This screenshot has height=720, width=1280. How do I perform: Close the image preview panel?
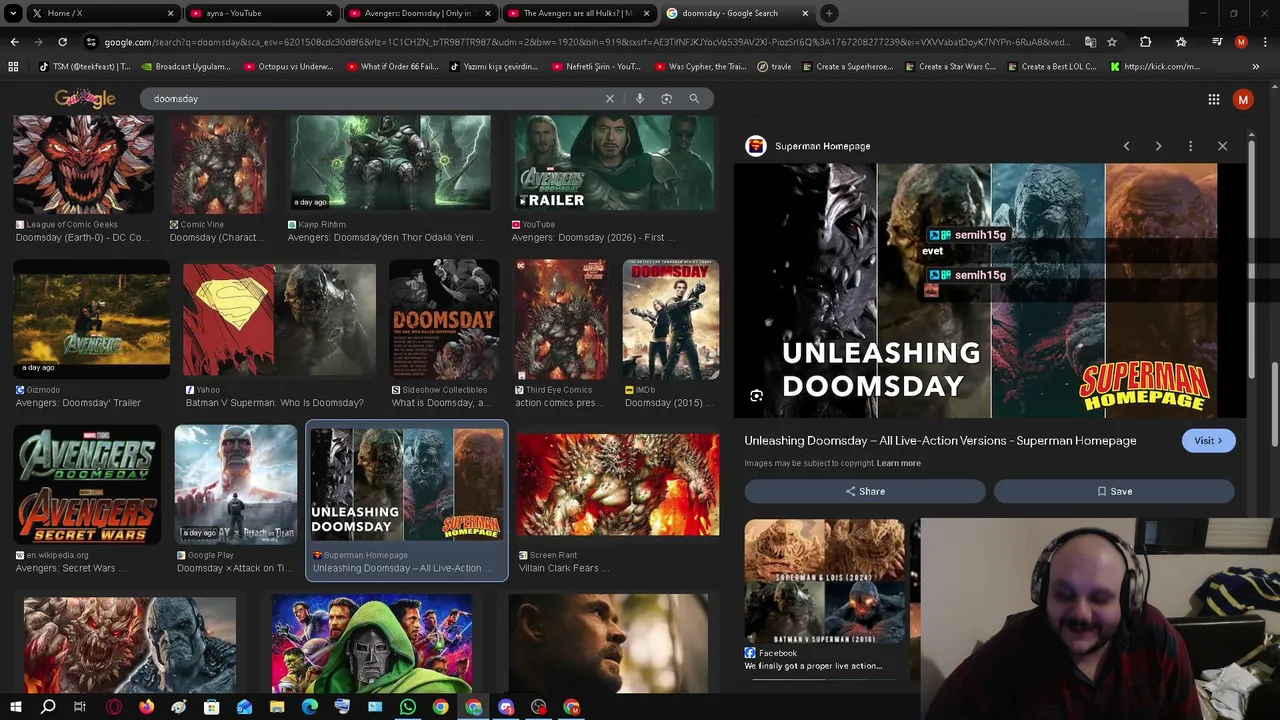1222,146
